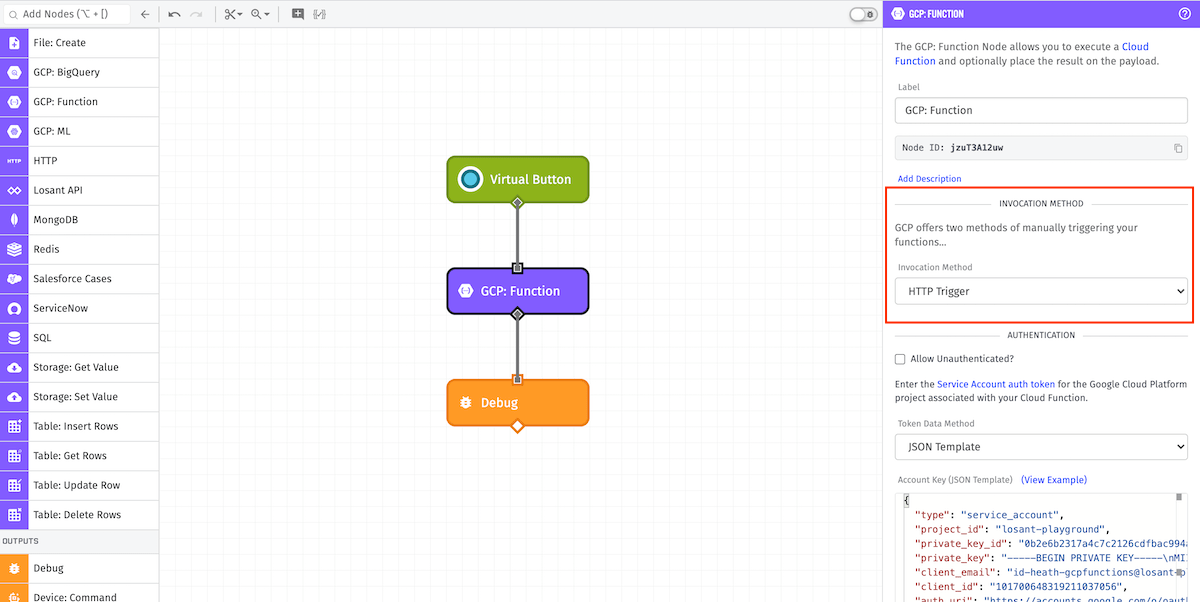The width and height of the screenshot is (1200, 602).
Task: Open the Invocation Method HTTP Trigger dropdown
Action: [1041, 291]
